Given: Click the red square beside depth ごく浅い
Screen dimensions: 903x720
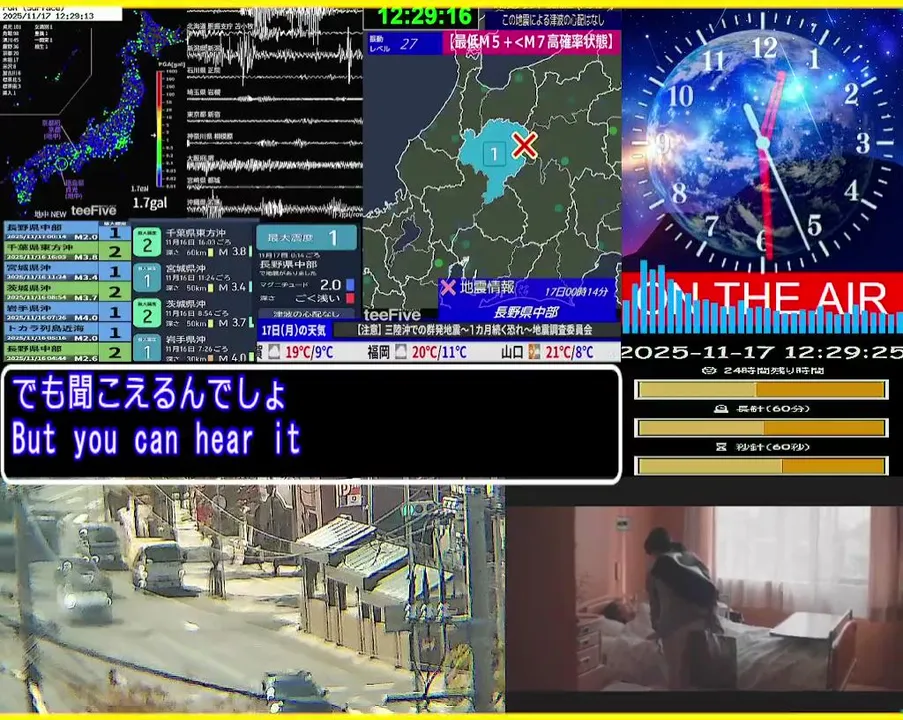Looking at the screenshot, I should point(350,298).
